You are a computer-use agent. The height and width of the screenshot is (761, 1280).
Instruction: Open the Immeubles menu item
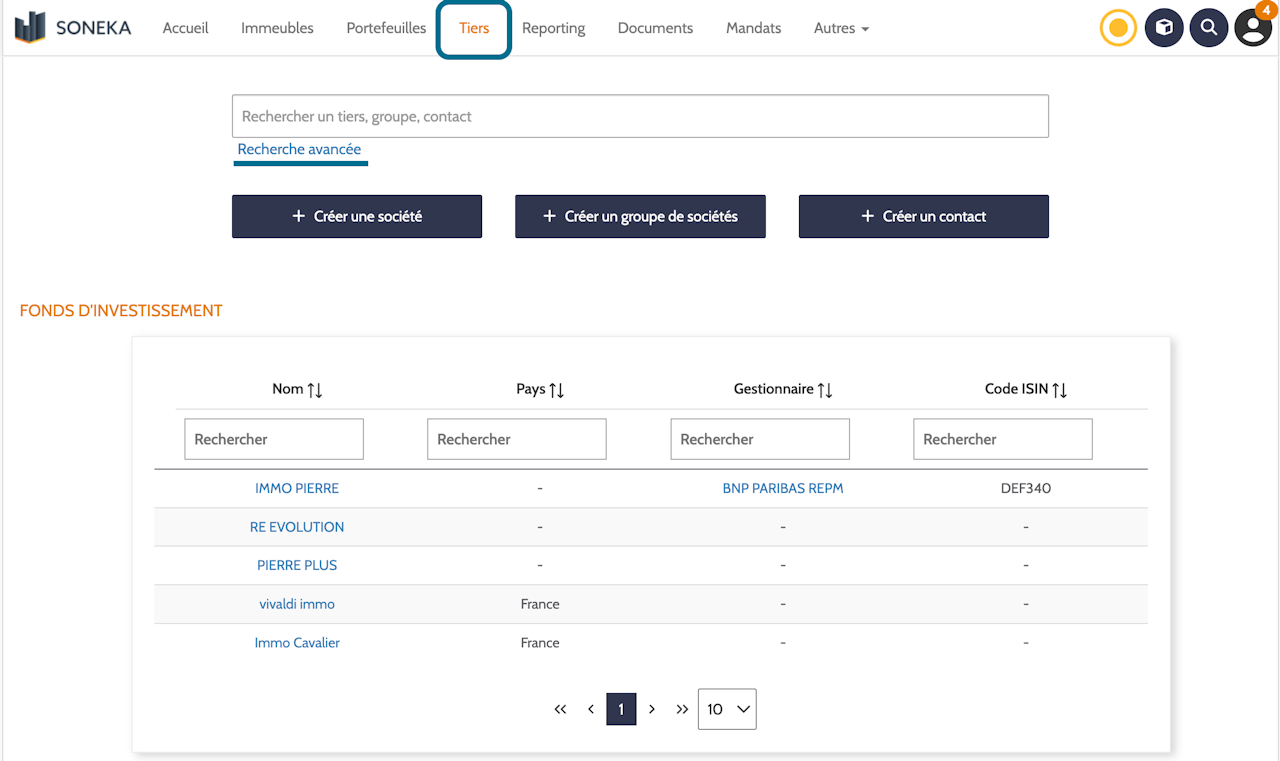(277, 28)
